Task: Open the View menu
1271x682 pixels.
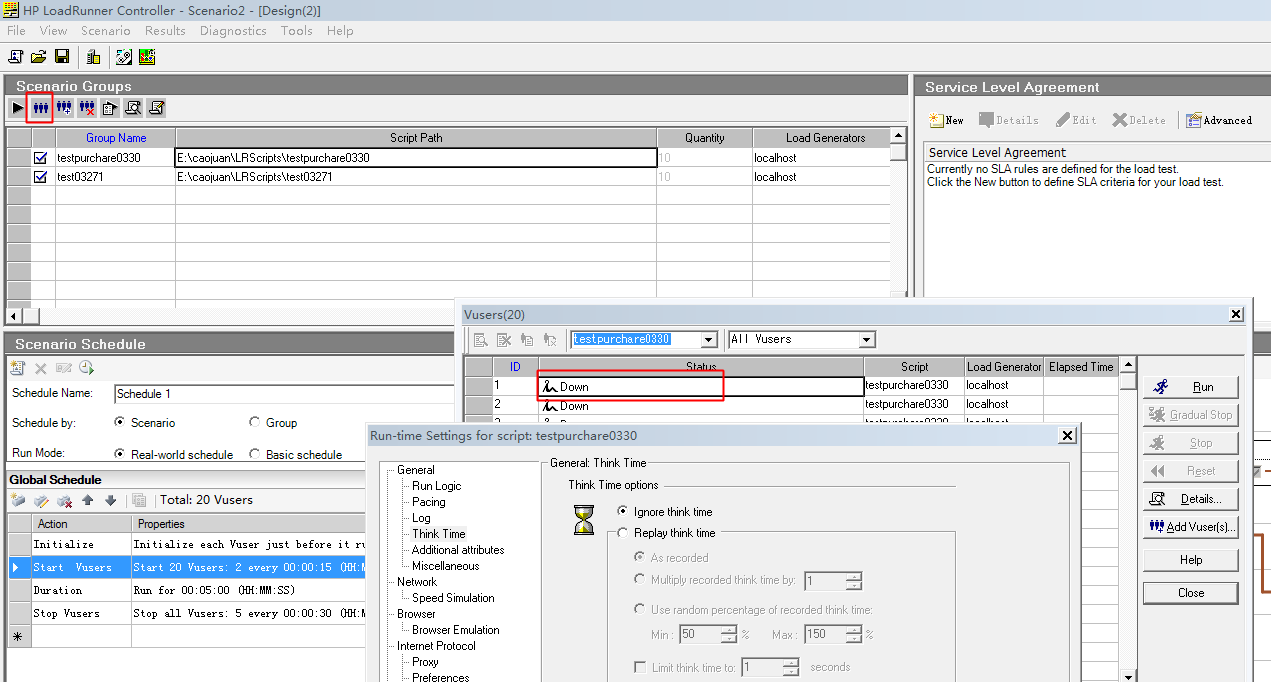Action: pos(53,31)
